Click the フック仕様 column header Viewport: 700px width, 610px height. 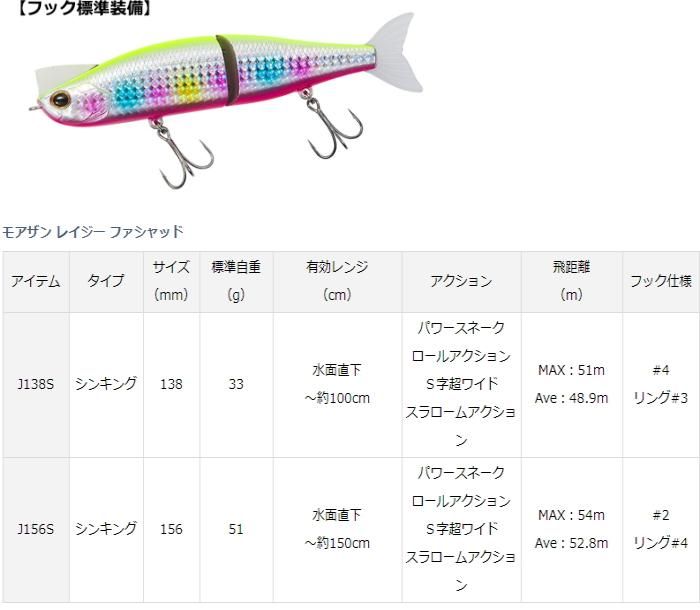point(660,281)
